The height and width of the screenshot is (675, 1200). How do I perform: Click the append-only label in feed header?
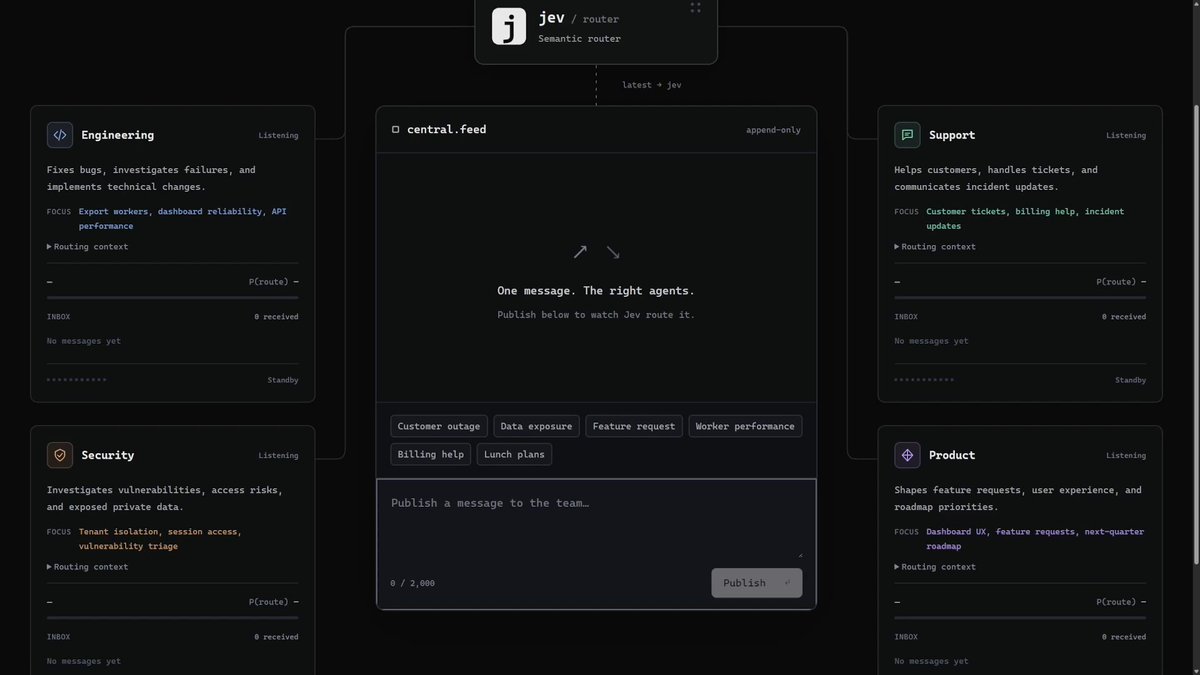(773, 130)
